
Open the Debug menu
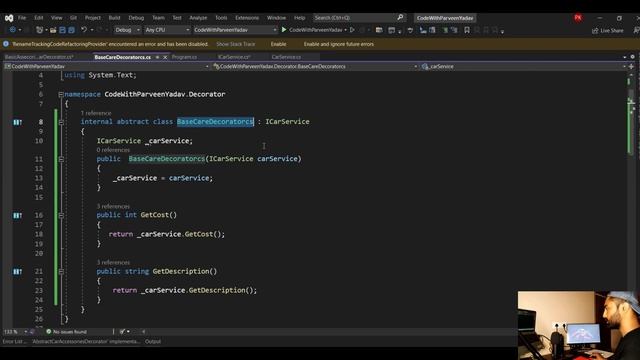point(136,18)
